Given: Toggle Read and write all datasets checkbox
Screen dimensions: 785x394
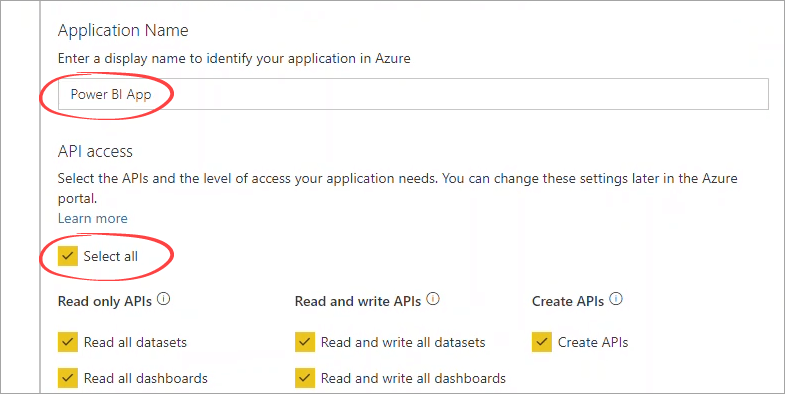Looking at the screenshot, I should click(x=305, y=342).
